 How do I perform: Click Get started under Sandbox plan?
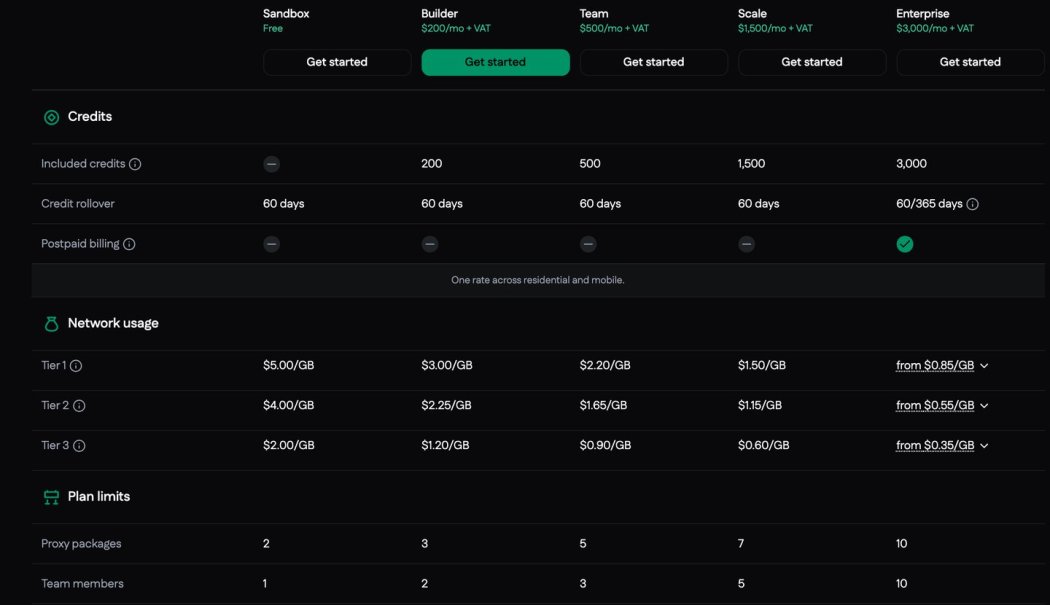pos(337,62)
